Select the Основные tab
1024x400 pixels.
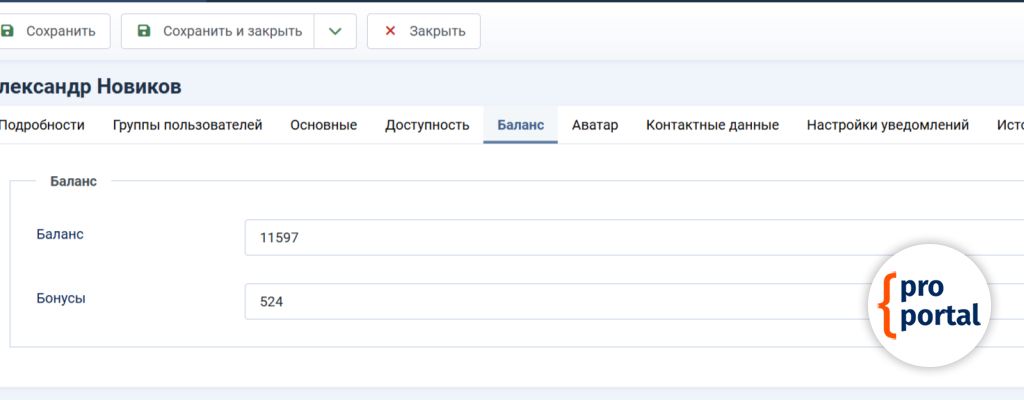[x=323, y=125]
